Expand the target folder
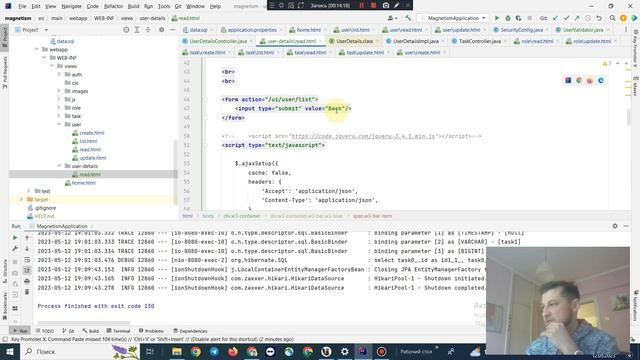The image size is (640, 360). pos(22,199)
